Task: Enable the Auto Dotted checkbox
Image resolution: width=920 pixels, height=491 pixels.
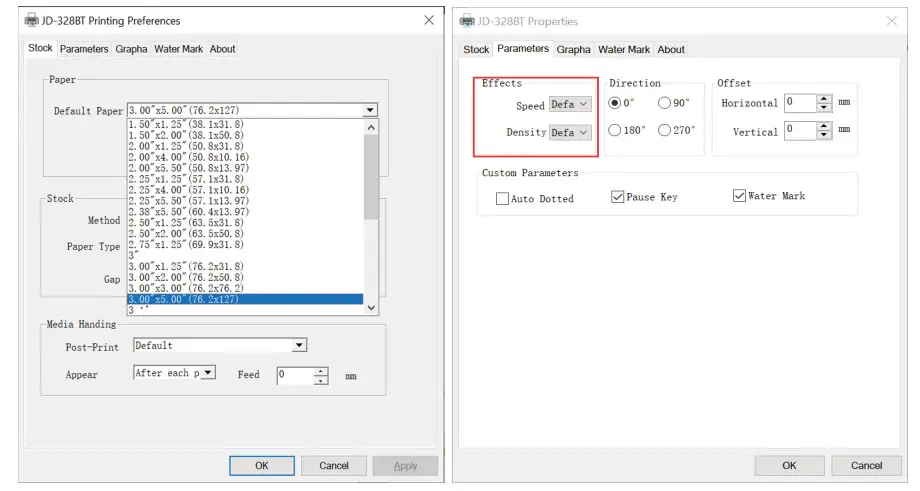Action: [502, 198]
